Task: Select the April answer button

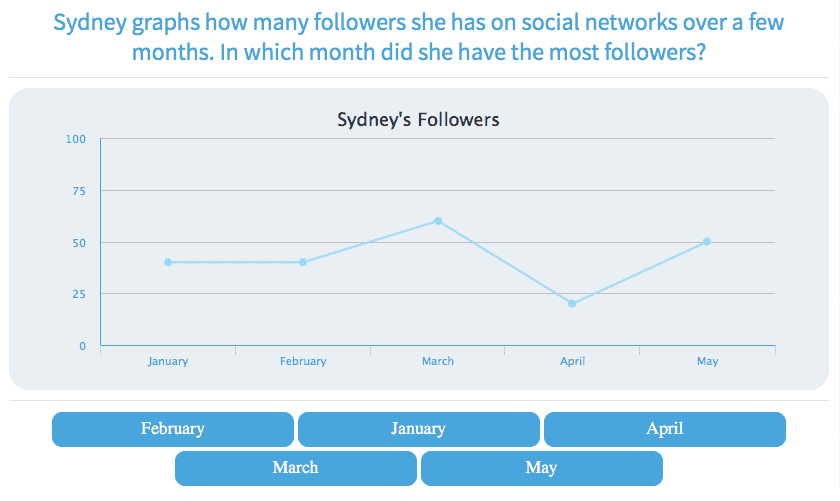Action: tap(665, 429)
